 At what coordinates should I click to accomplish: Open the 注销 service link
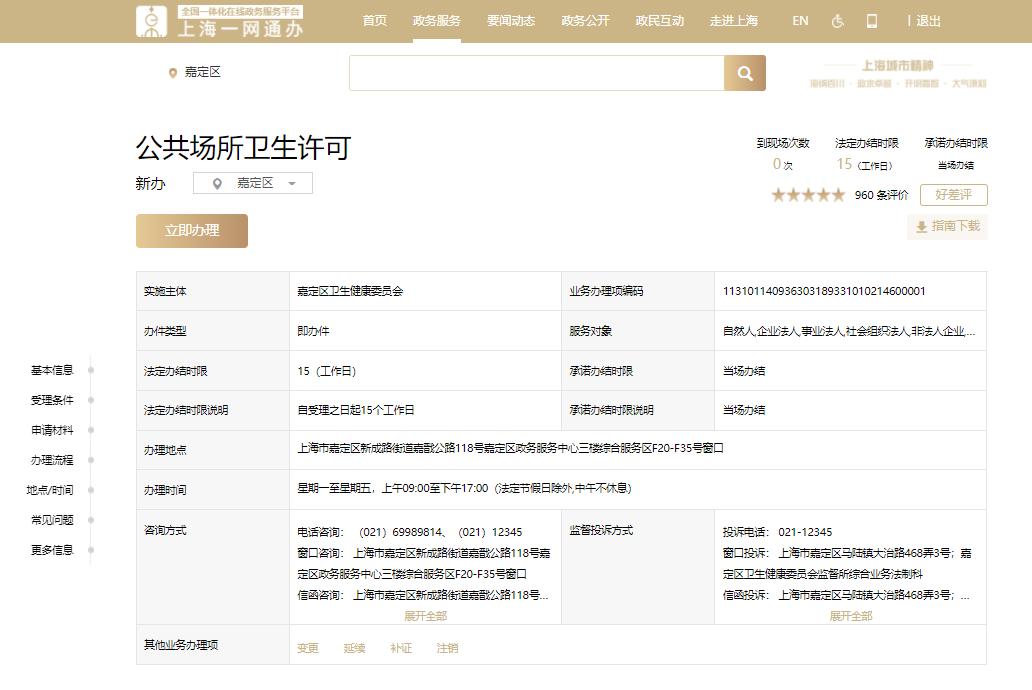[x=447, y=648]
